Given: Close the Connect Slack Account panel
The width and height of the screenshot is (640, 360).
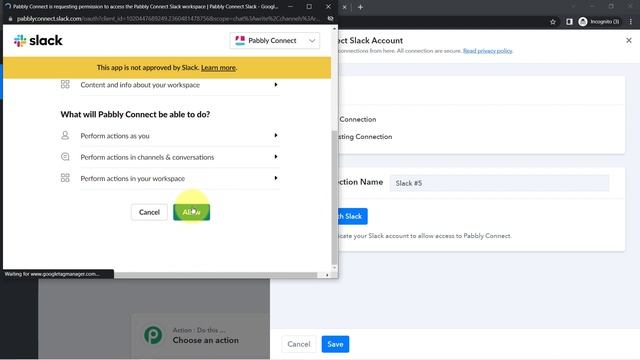Looking at the screenshot, I should [629, 40].
